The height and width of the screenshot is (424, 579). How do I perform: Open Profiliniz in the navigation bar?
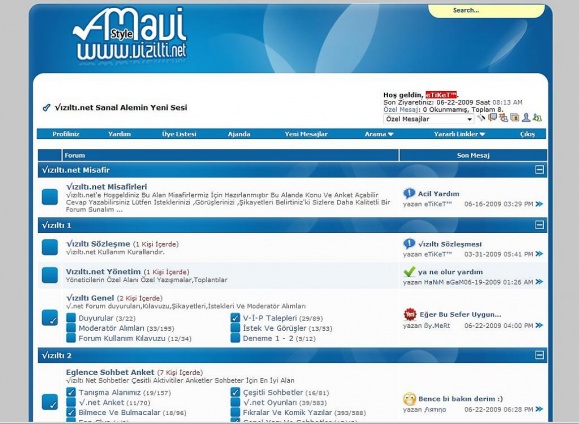pyautogui.click(x=66, y=134)
